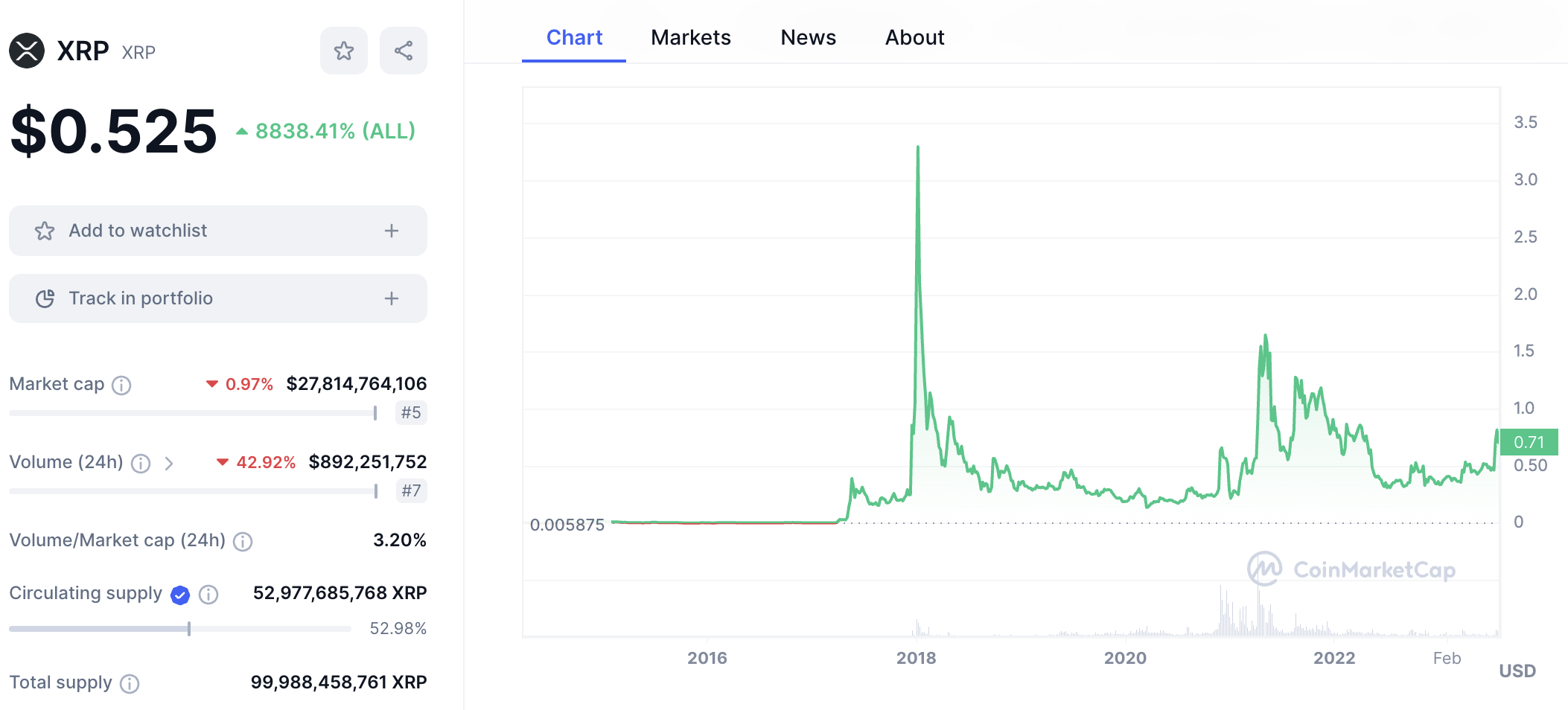Expand Volume (24h) chevron arrow

pyautogui.click(x=169, y=464)
